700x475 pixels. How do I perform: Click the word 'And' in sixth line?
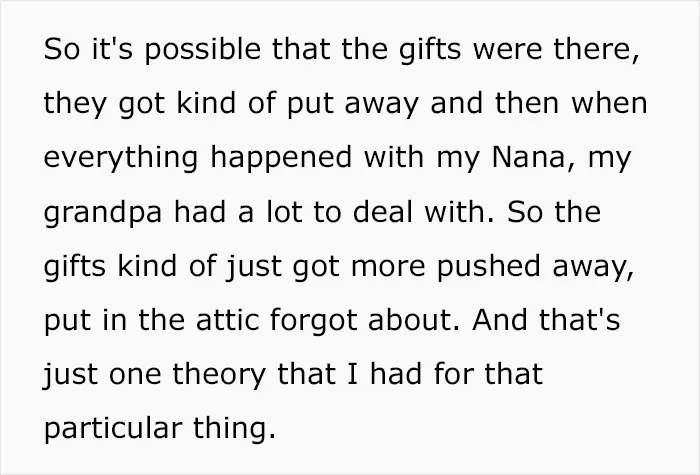(500, 319)
